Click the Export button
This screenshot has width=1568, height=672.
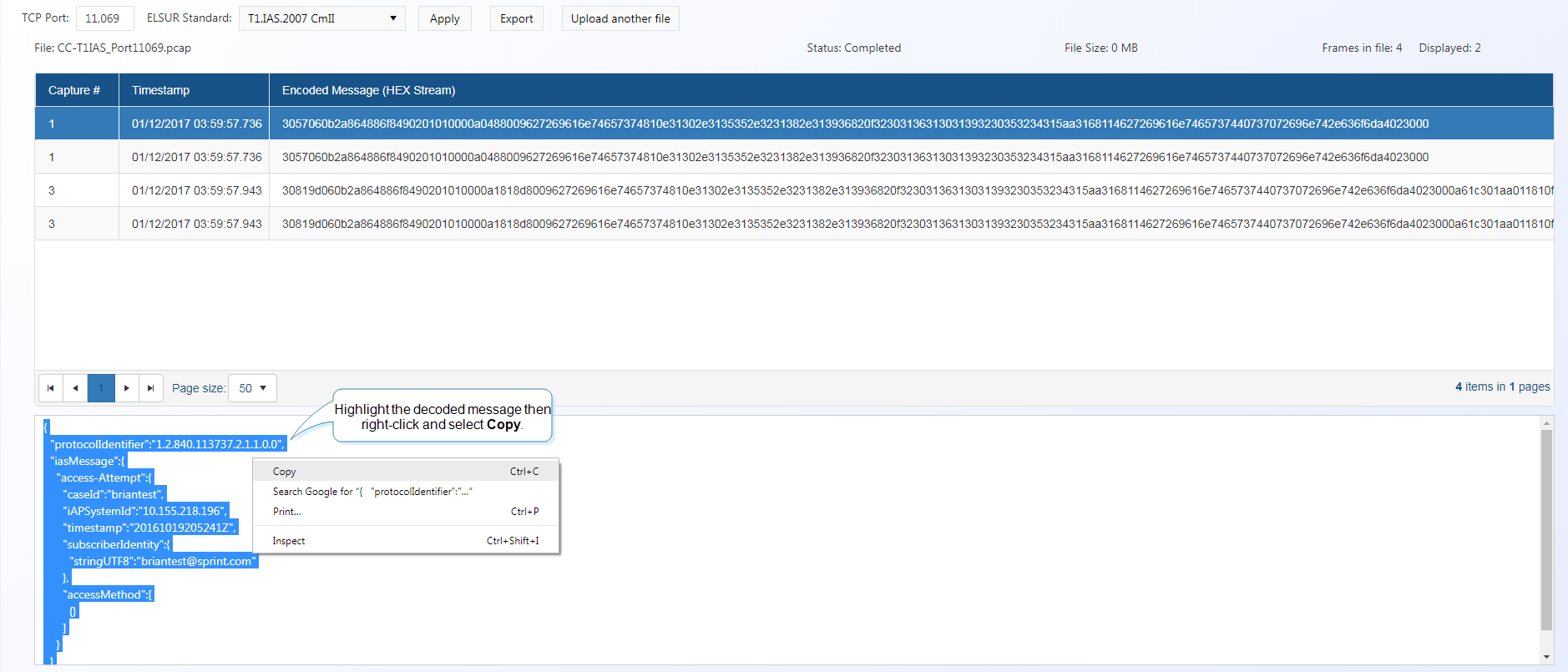516,18
